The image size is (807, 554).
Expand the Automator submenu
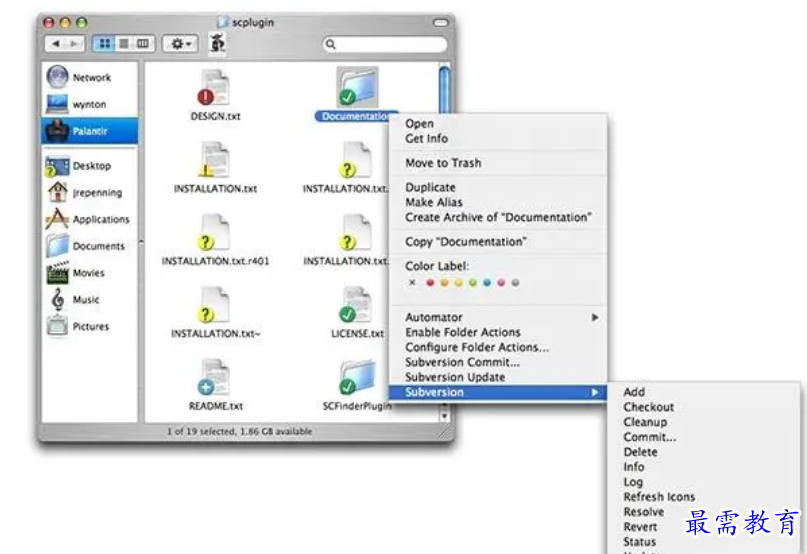coord(498,317)
